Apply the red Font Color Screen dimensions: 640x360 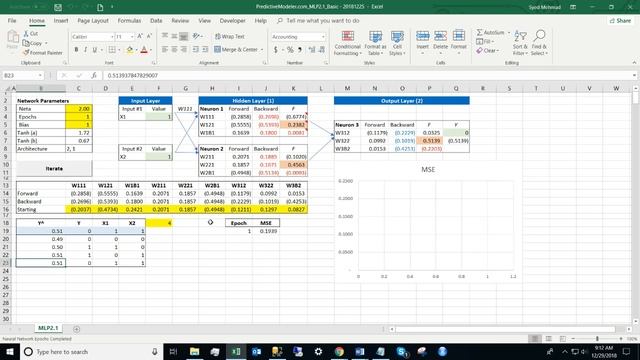coord(144,50)
